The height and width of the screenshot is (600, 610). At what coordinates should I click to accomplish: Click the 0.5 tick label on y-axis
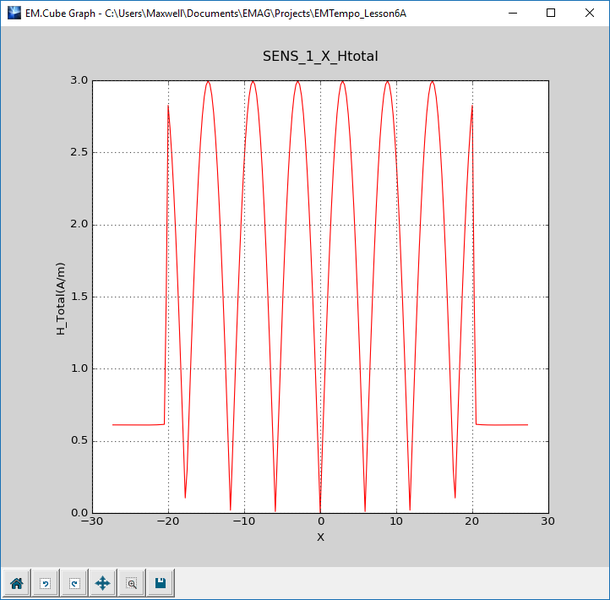coord(77,441)
